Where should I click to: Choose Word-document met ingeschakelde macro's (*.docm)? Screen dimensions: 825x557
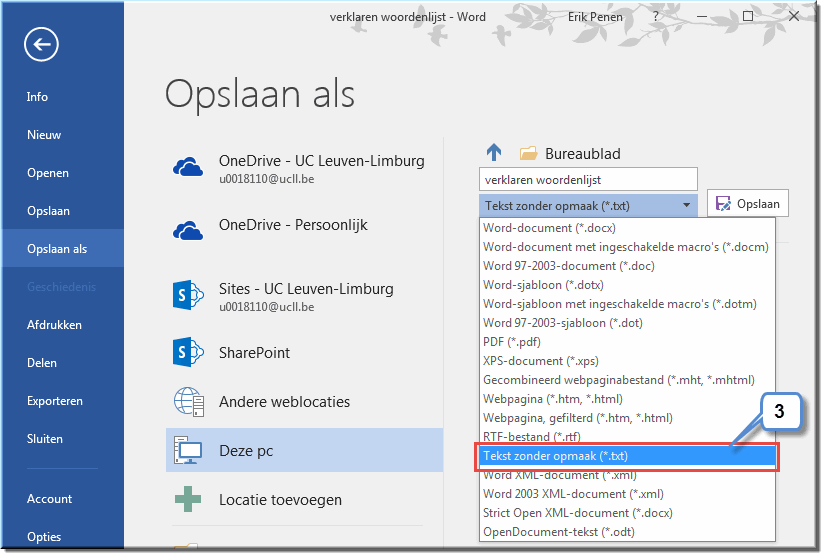pyautogui.click(x=627, y=247)
